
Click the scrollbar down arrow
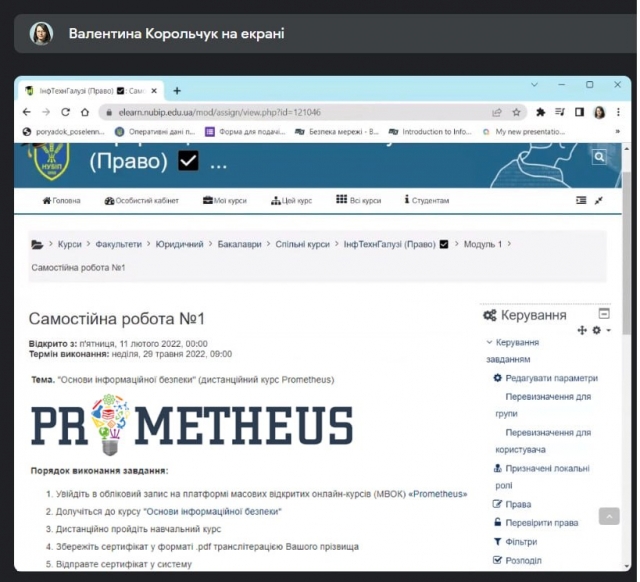click(x=627, y=566)
